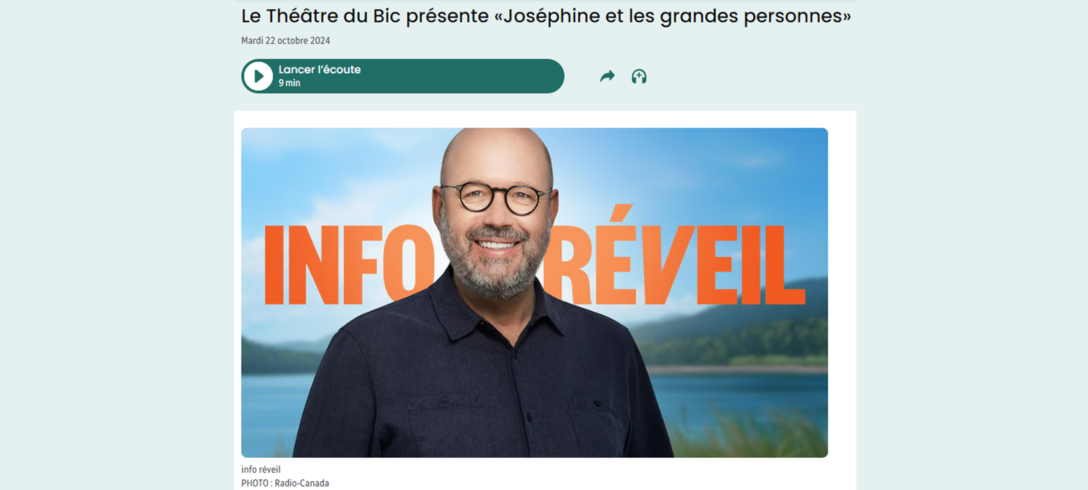Click the white circular play icon

tap(258, 76)
